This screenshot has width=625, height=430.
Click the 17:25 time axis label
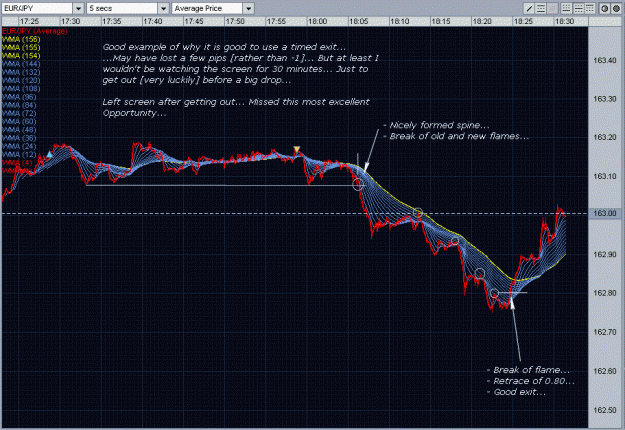pyautogui.click(x=29, y=21)
